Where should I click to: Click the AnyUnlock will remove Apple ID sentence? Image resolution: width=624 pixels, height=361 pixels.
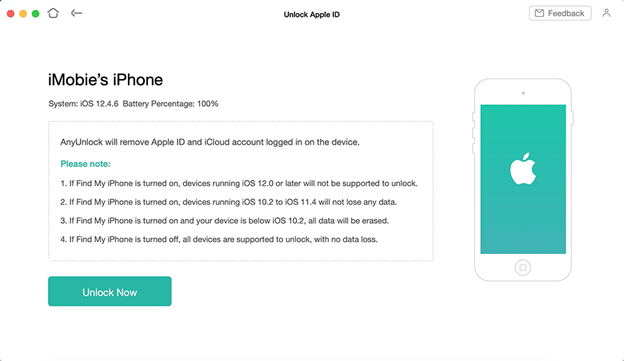click(x=210, y=142)
